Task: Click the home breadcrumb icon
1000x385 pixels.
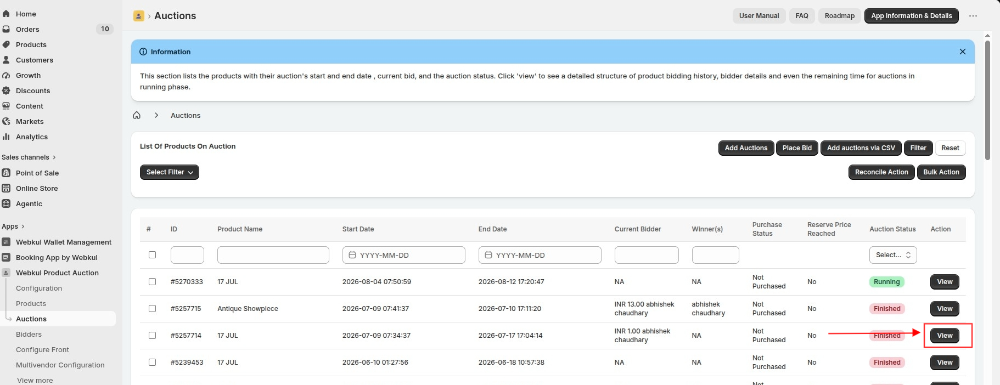Action: pyautogui.click(x=136, y=115)
